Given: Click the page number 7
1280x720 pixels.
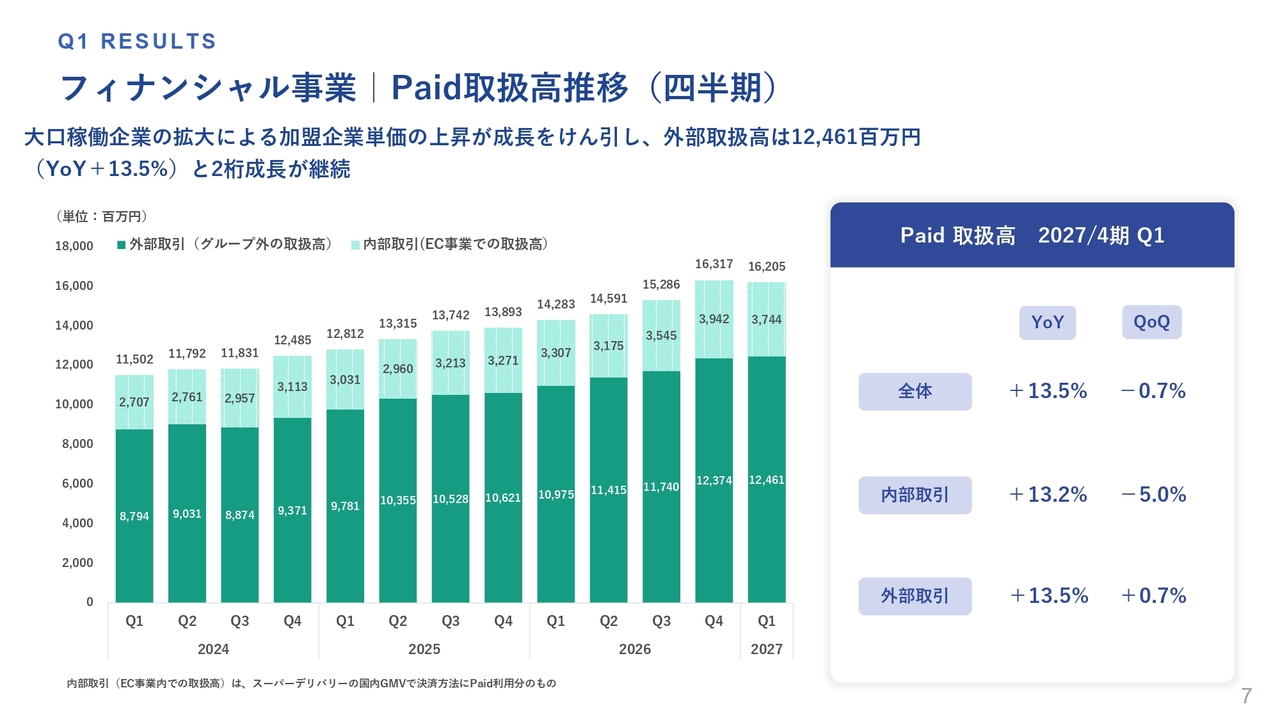Looking at the screenshot, I should [x=1246, y=696].
